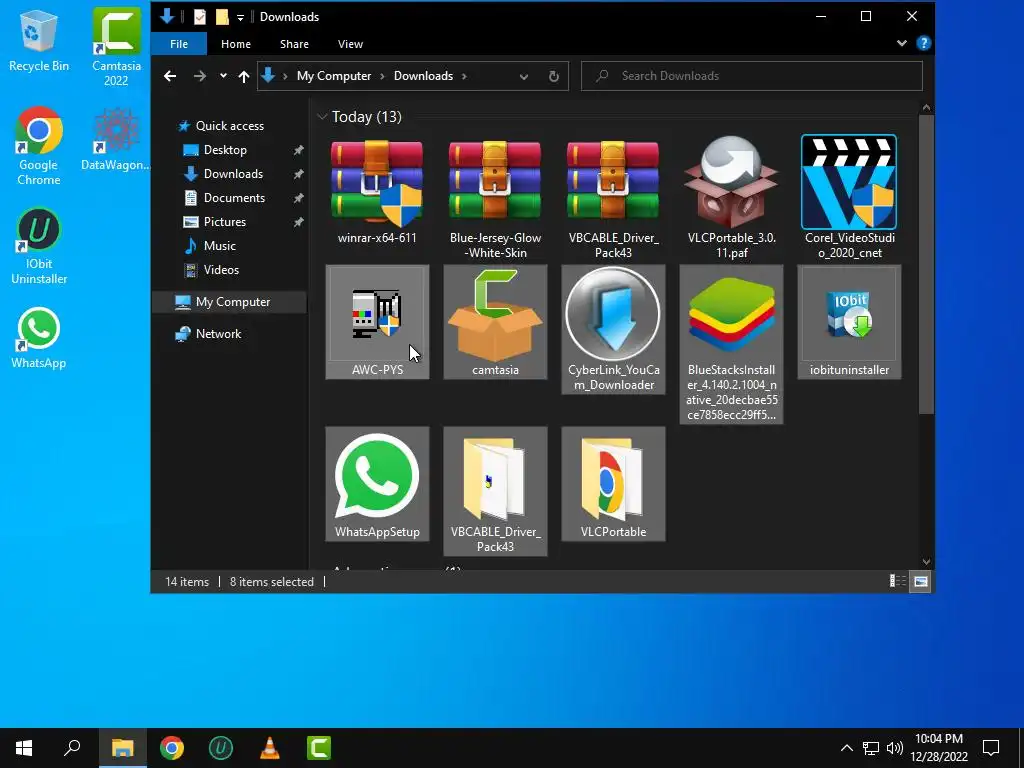Select the VBCABLE_Driver_Pack43 archive file
The width and height of the screenshot is (1024, 768).
(x=613, y=199)
